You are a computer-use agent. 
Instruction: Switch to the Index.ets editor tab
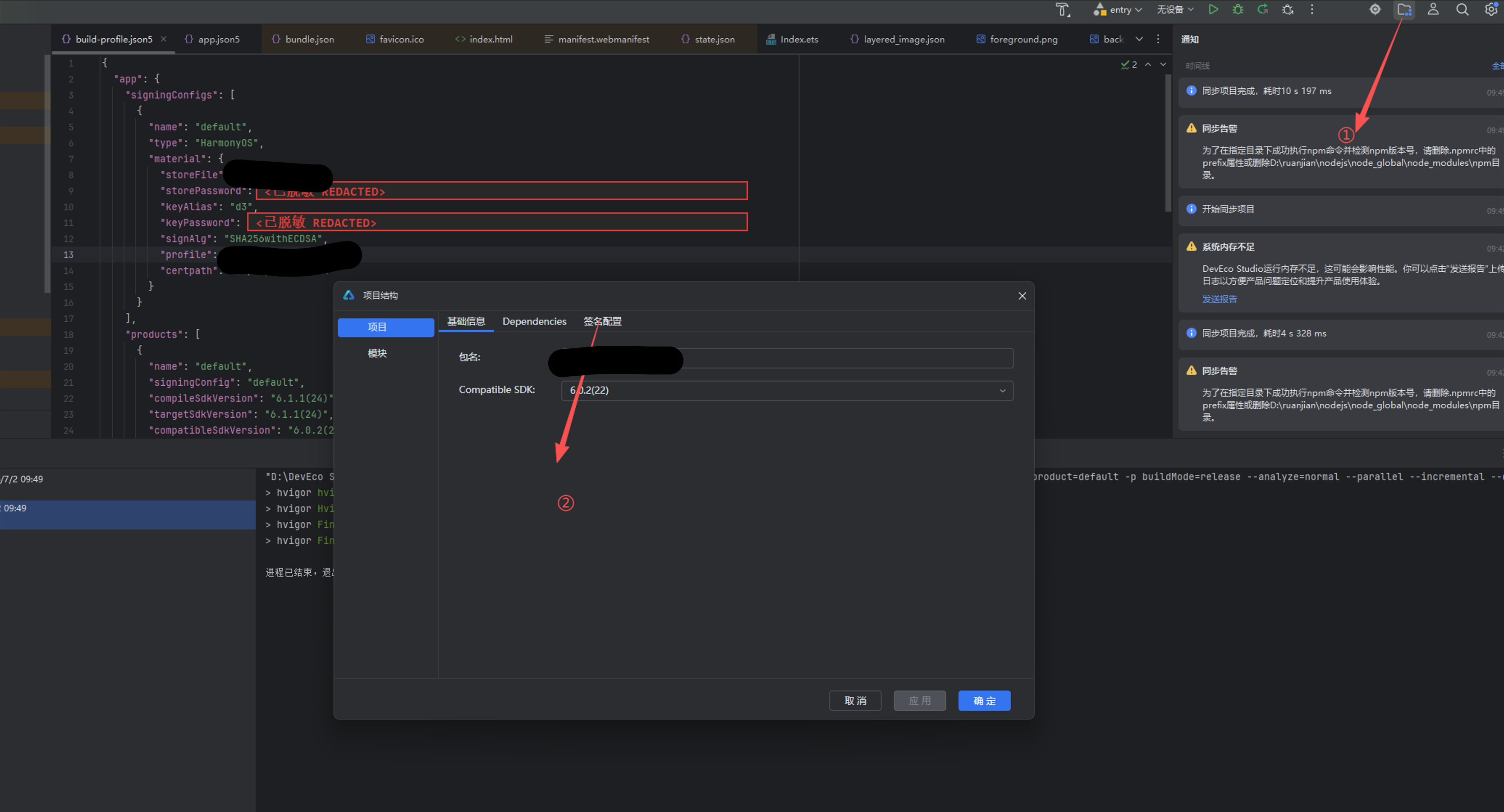point(792,39)
